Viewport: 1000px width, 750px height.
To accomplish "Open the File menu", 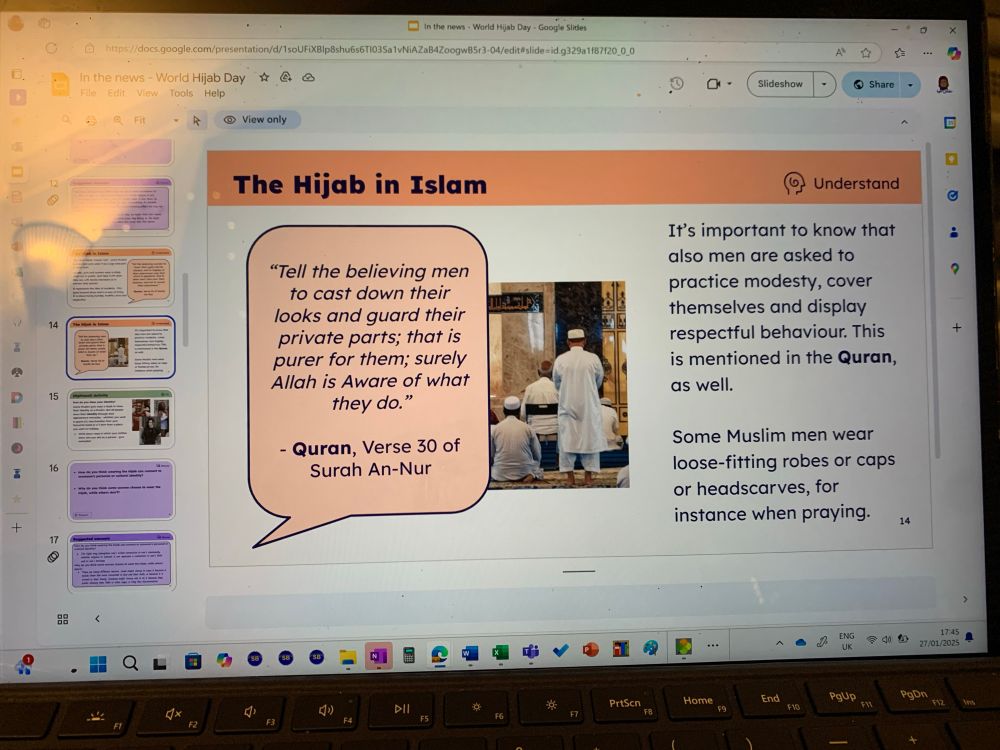I will point(88,93).
